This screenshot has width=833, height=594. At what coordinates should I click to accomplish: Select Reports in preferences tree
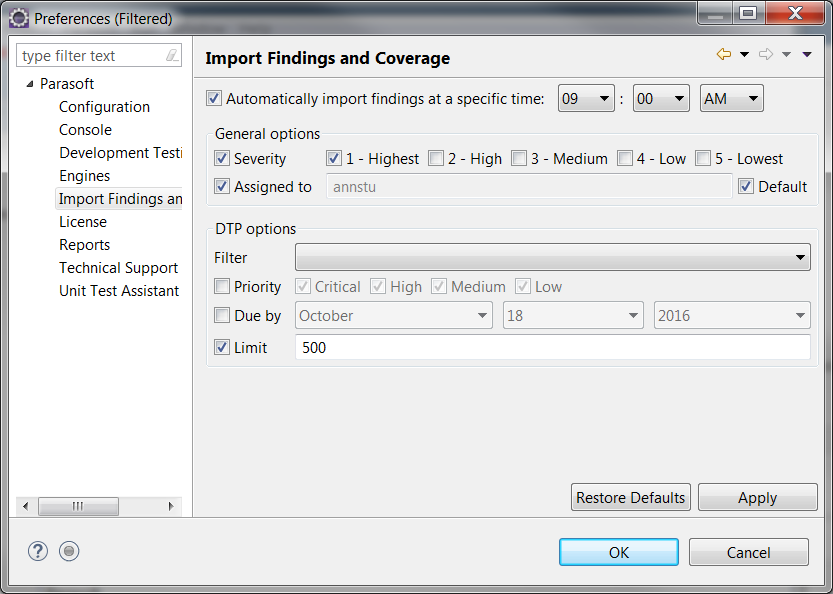coord(84,244)
